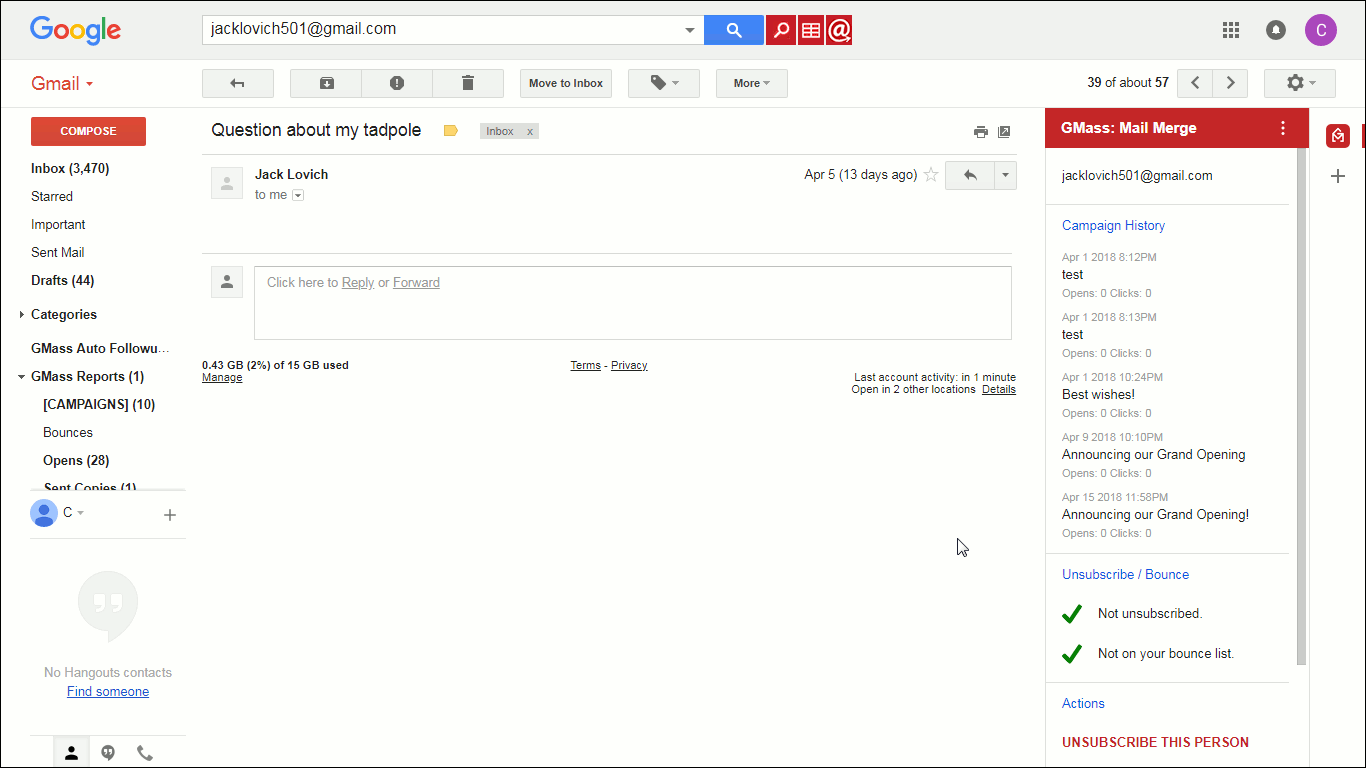
Task: Expand the Categories section
Action: click(x=22, y=315)
